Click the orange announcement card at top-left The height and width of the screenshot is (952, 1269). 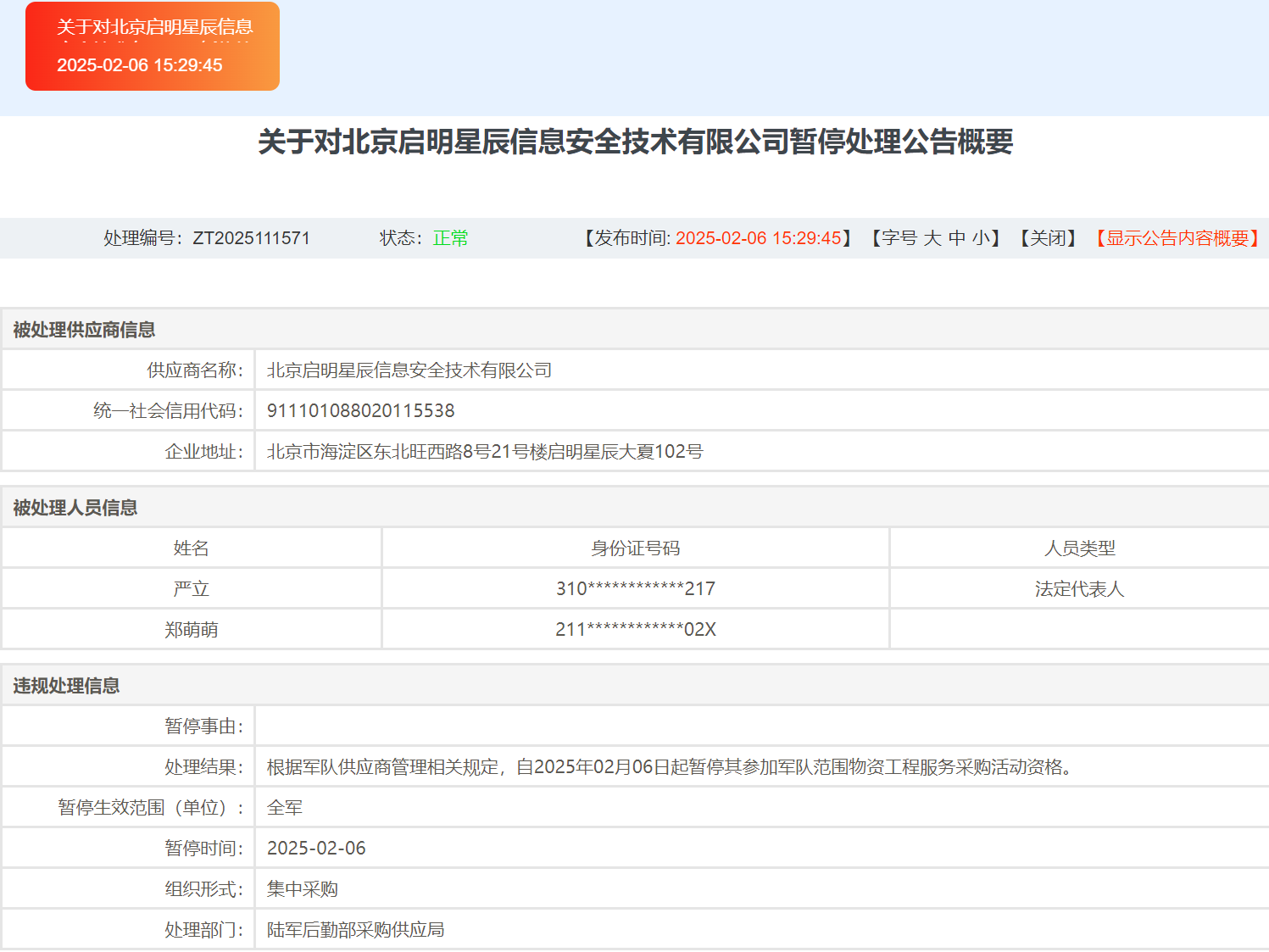tap(153, 47)
